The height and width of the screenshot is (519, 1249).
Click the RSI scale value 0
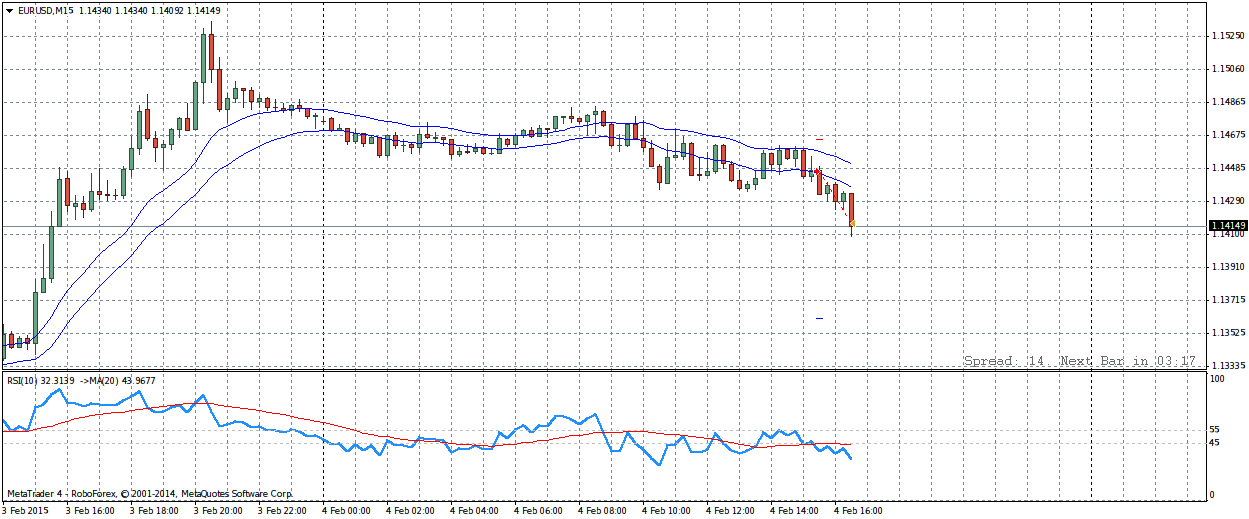tap(1212, 495)
